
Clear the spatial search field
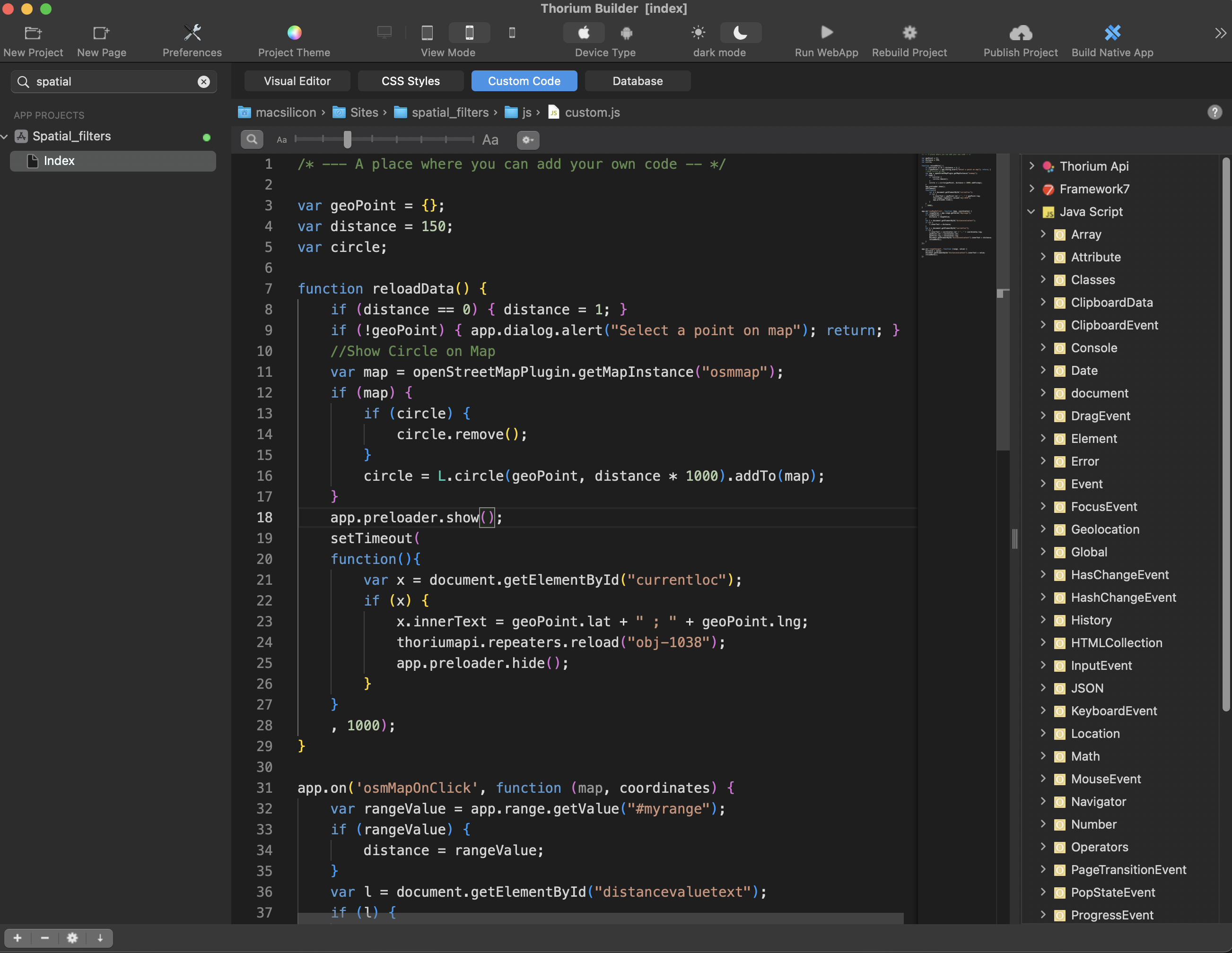click(x=203, y=81)
